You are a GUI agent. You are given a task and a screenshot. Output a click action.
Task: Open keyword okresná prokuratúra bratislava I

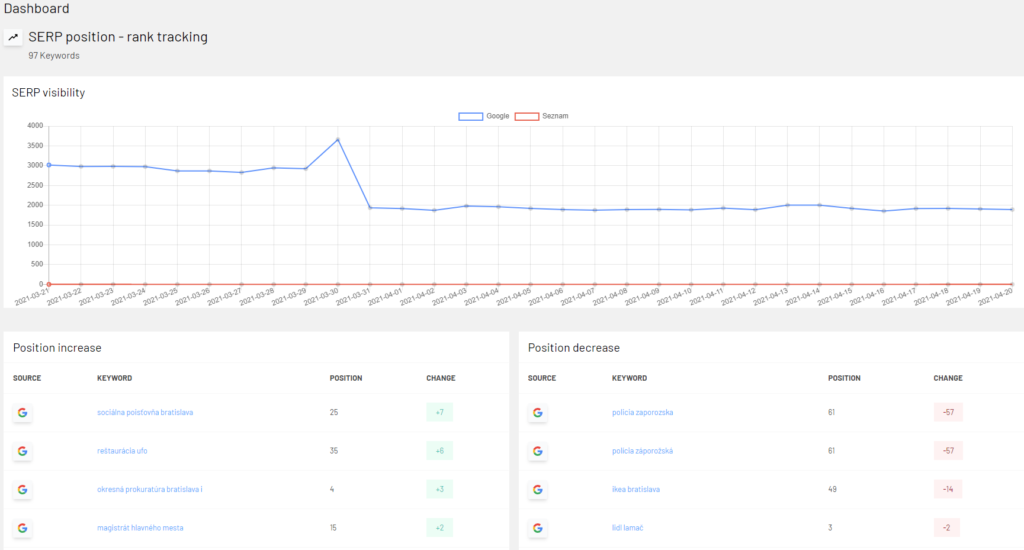click(150, 489)
